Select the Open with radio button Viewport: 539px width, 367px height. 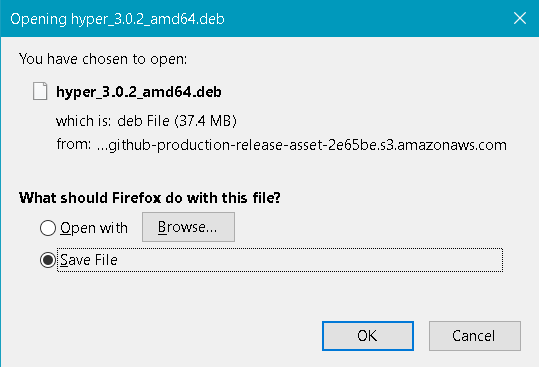pyautogui.click(x=48, y=228)
